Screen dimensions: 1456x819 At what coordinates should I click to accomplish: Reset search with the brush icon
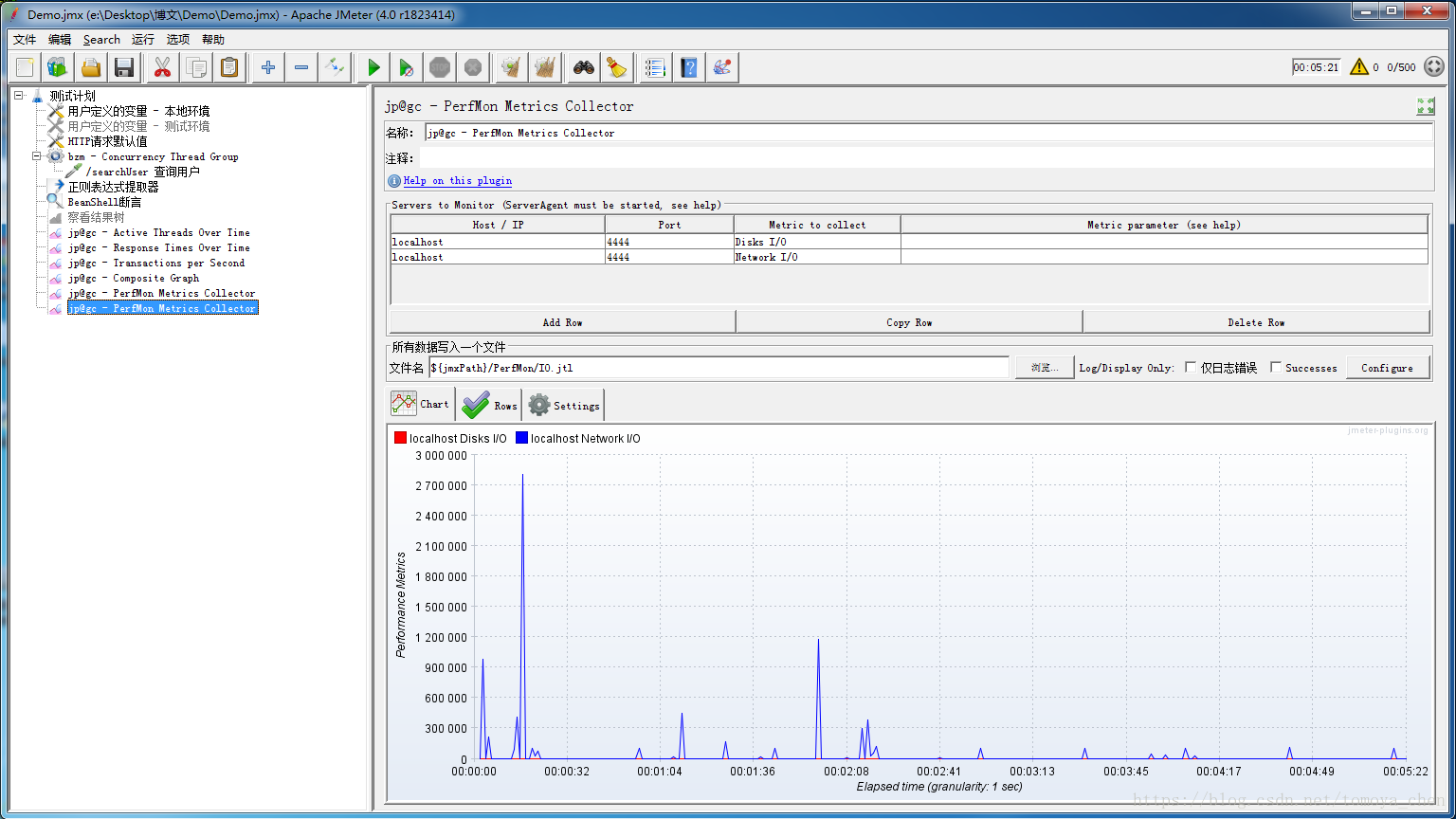(616, 67)
